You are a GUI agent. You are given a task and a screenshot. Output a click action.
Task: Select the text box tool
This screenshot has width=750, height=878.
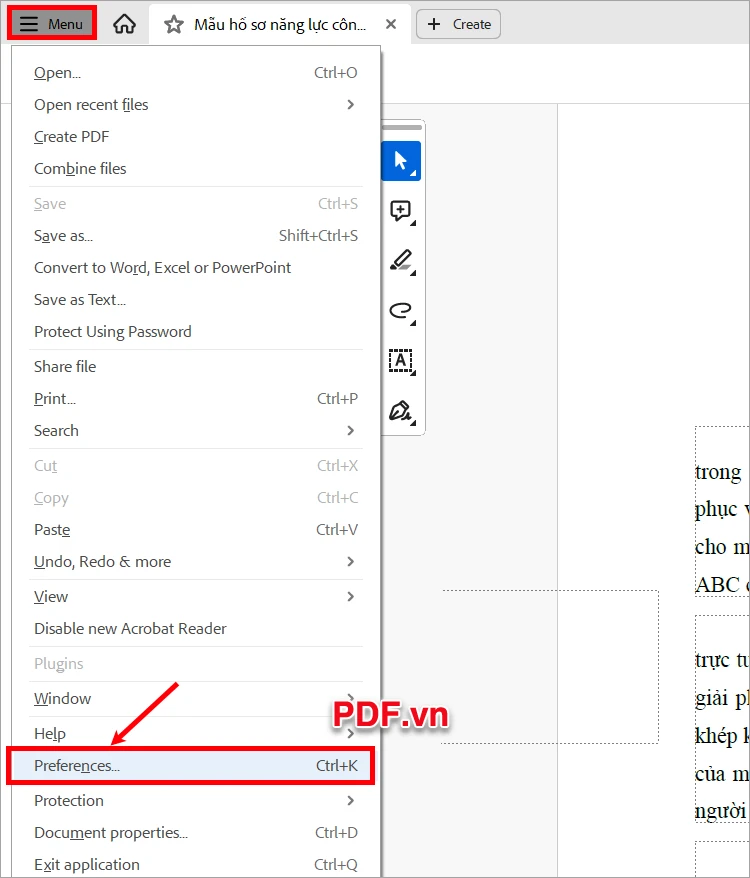tap(401, 361)
